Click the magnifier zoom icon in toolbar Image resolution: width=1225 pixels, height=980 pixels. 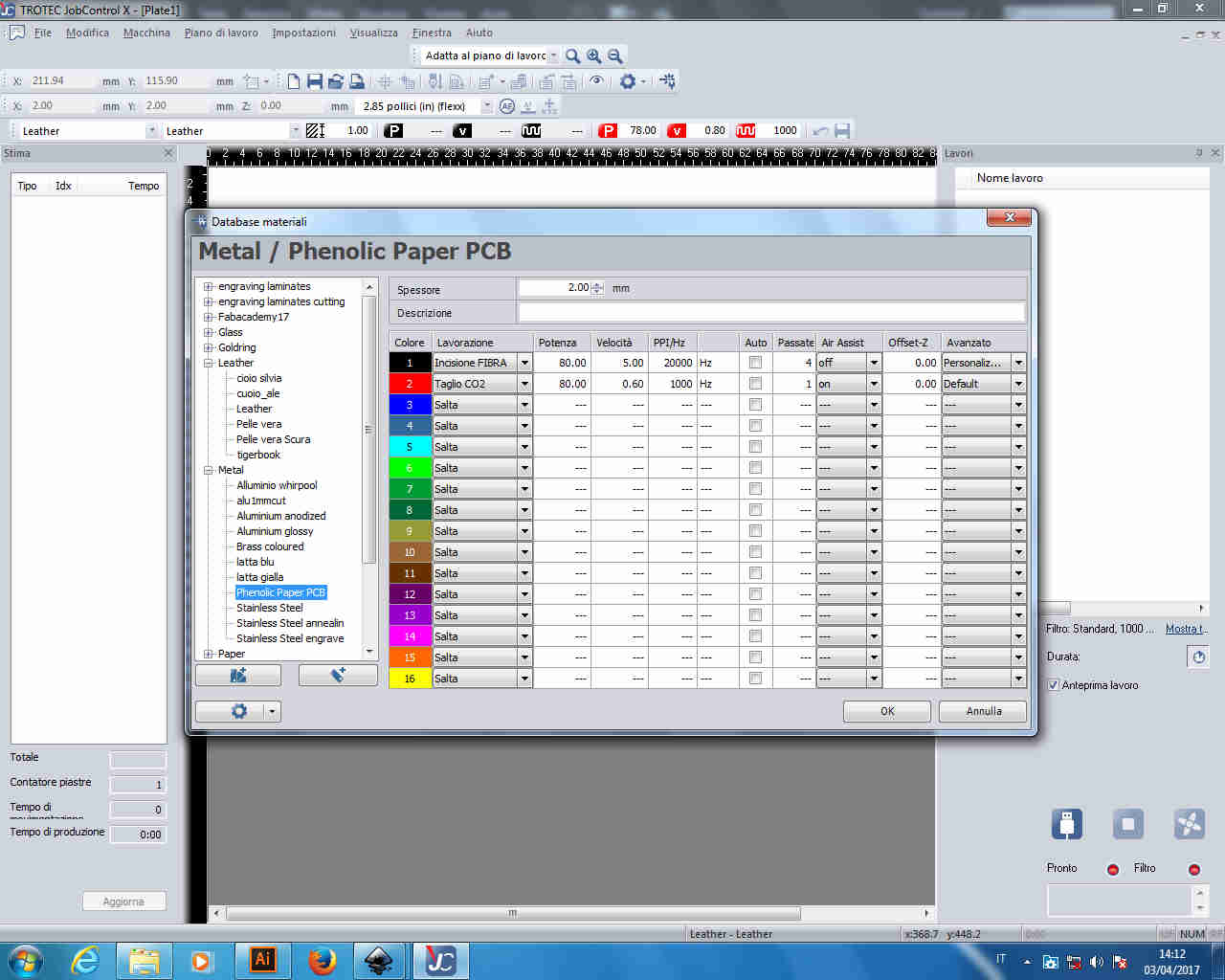click(x=572, y=56)
